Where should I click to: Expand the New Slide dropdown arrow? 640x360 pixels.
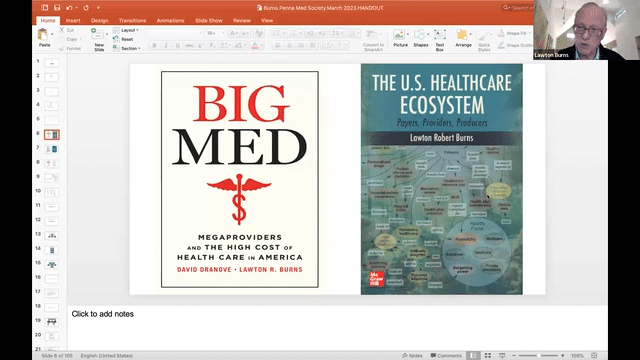[x=107, y=34]
